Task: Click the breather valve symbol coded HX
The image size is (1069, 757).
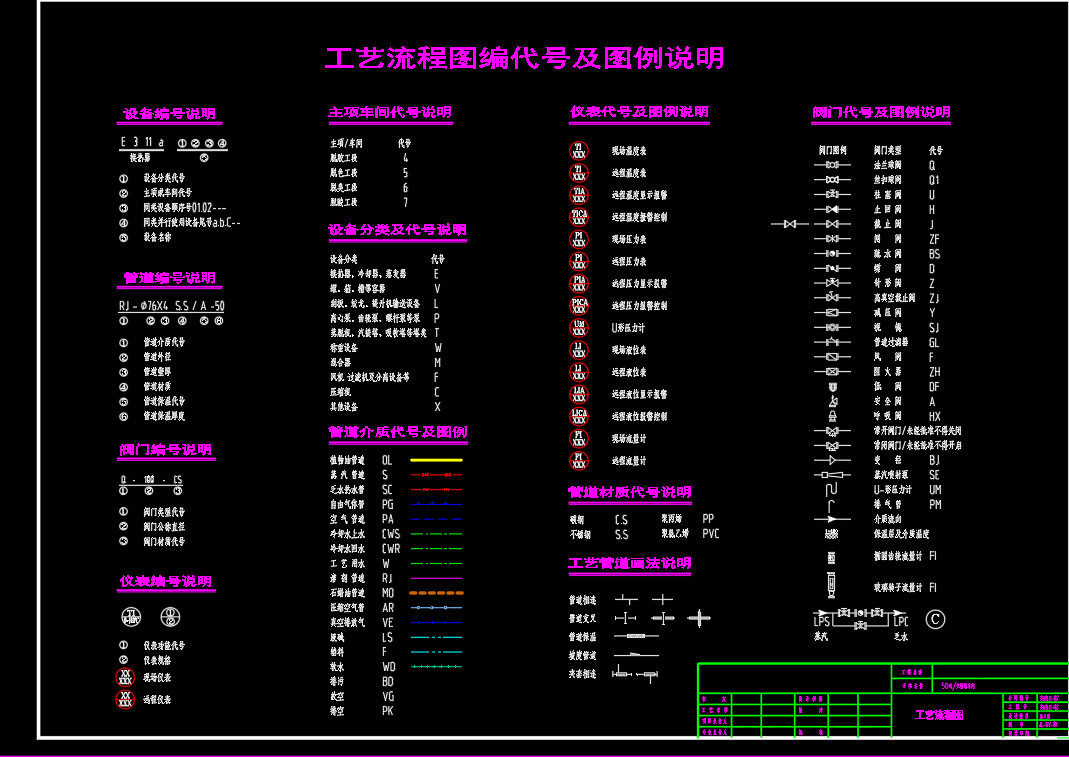Action: click(x=832, y=416)
